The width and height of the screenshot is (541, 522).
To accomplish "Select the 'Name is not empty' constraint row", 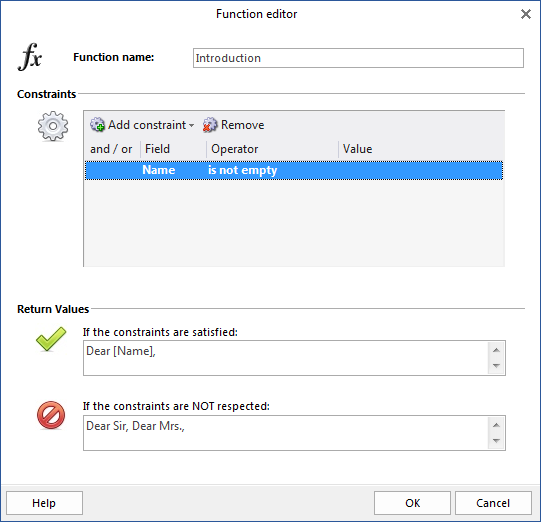I will pyautogui.click(x=294, y=170).
